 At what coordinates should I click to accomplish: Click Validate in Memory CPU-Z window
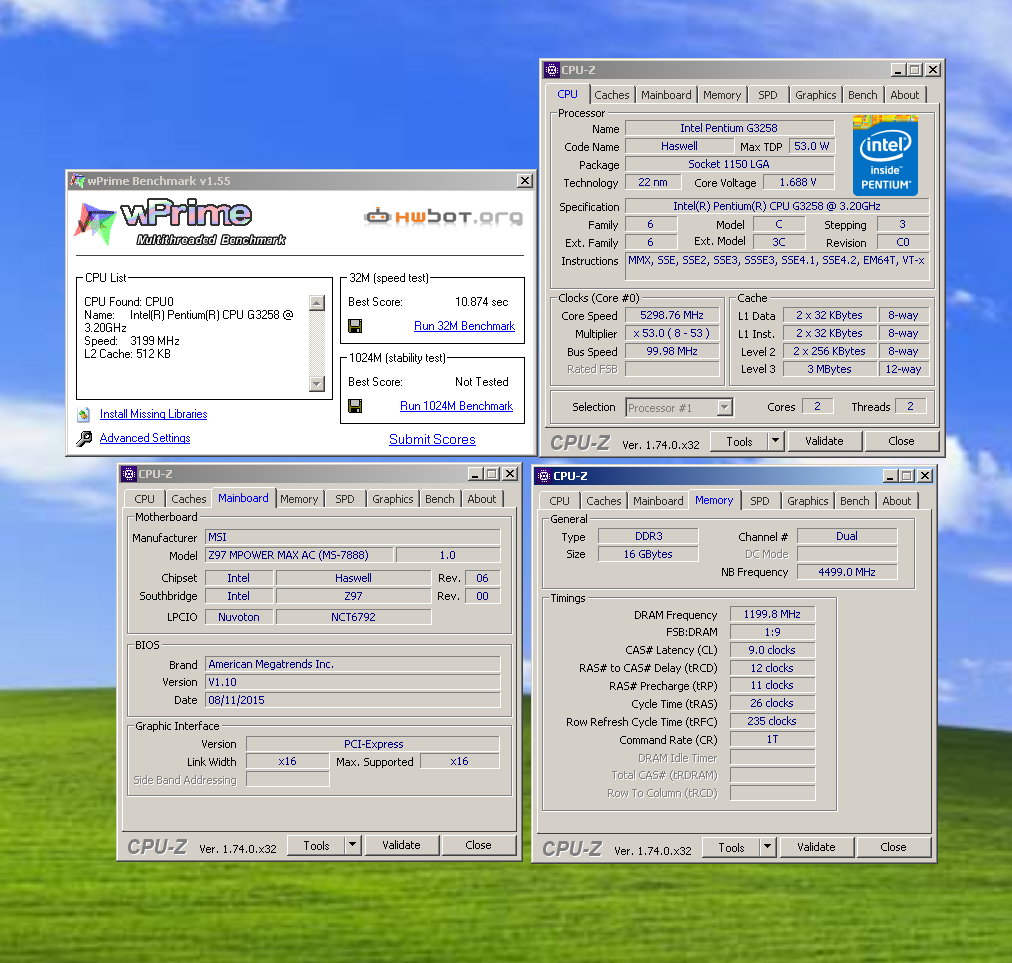coord(816,847)
